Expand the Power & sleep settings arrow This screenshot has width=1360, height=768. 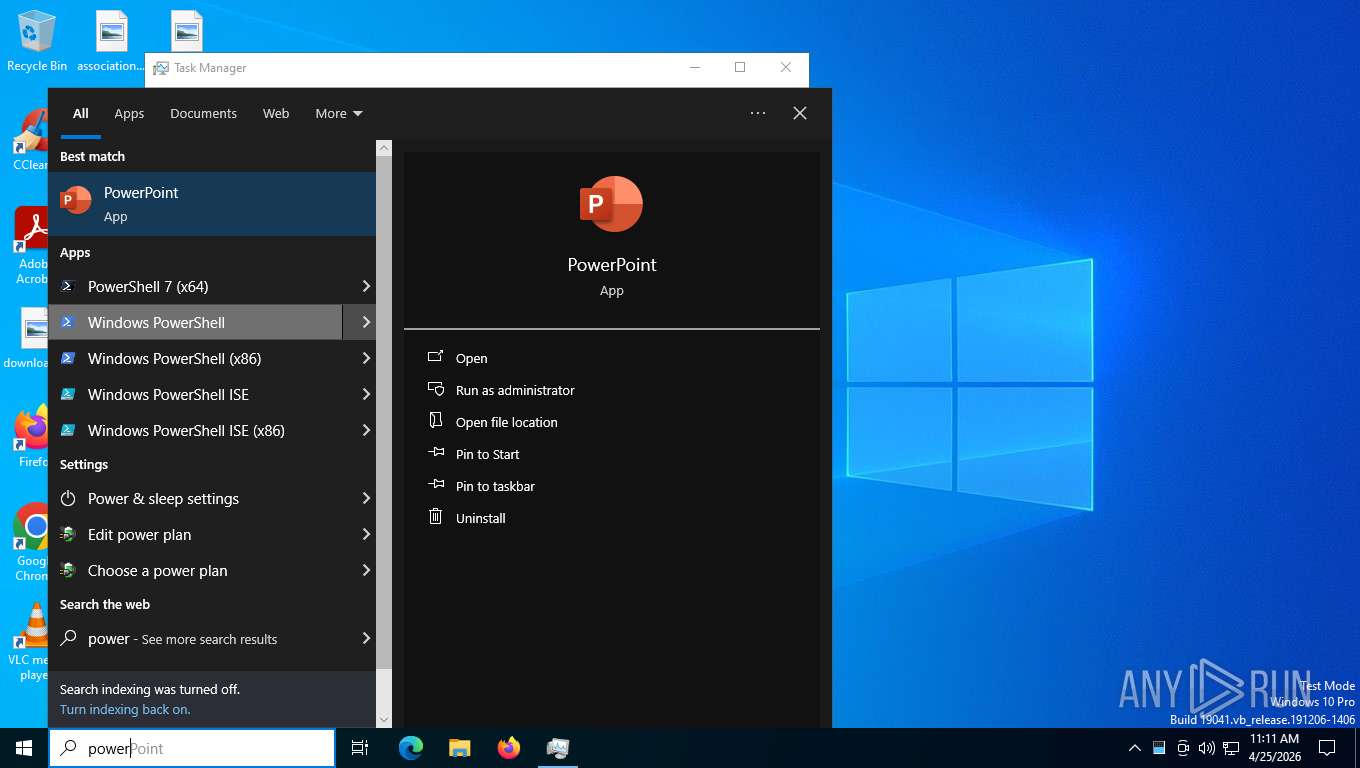[x=366, y=498]
